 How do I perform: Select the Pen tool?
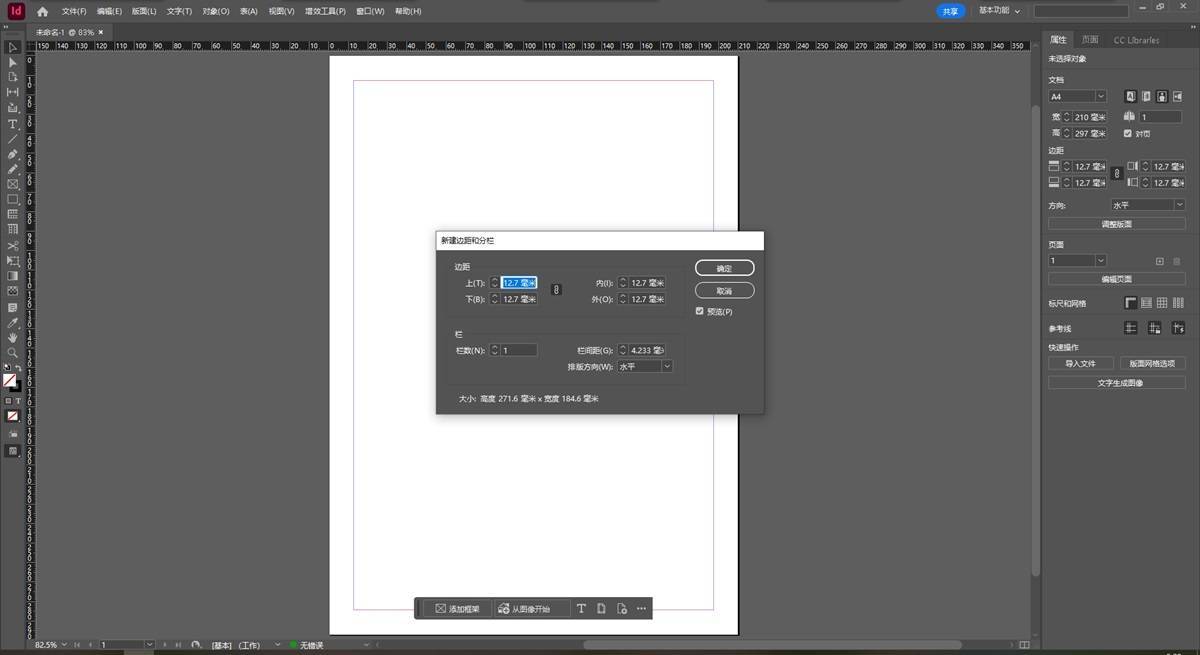pos(13,155)
